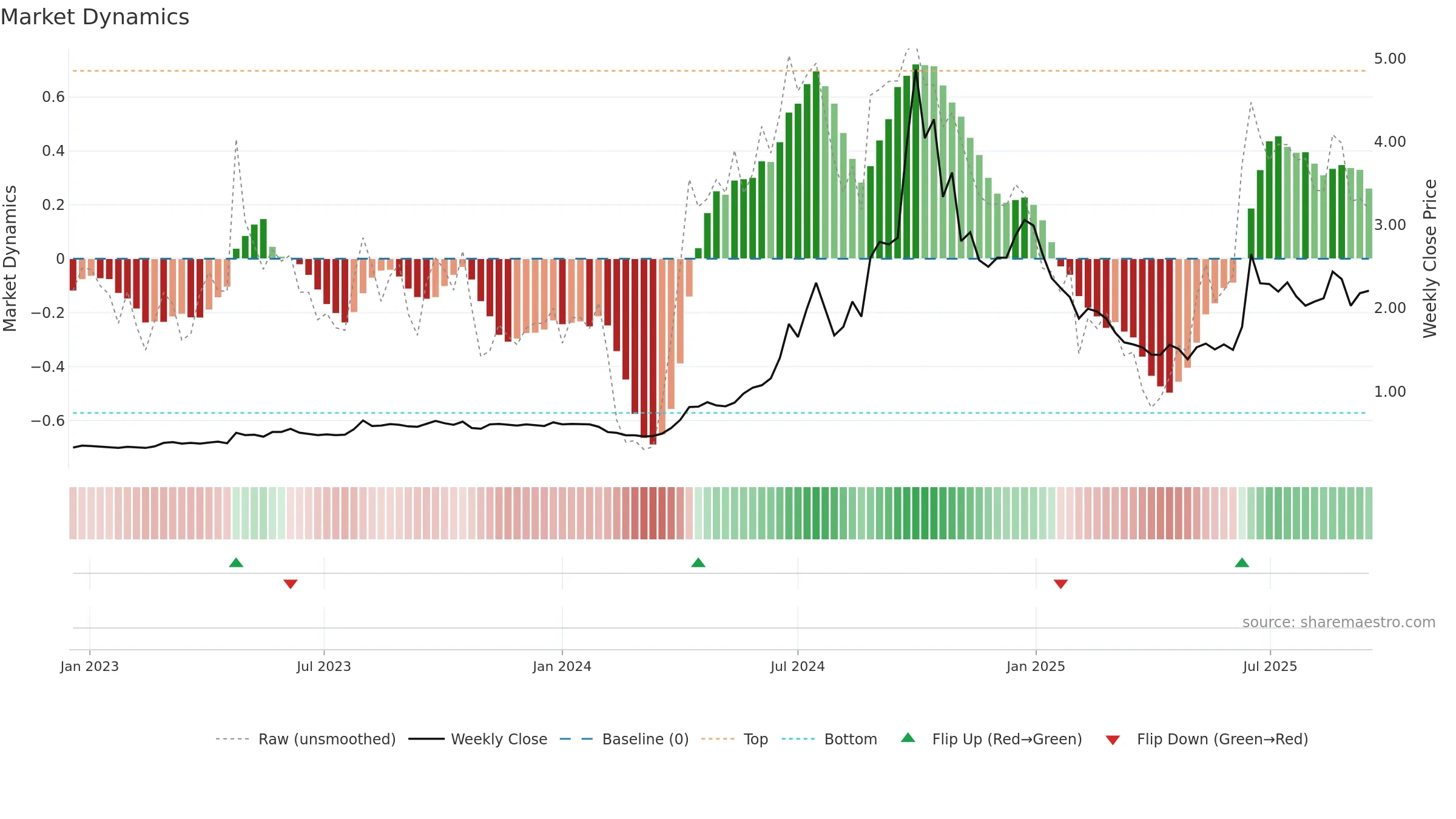Screen dimensions: 1456x819
Task: Click the darkest green heat strip segment
Action: pos(915,513)
